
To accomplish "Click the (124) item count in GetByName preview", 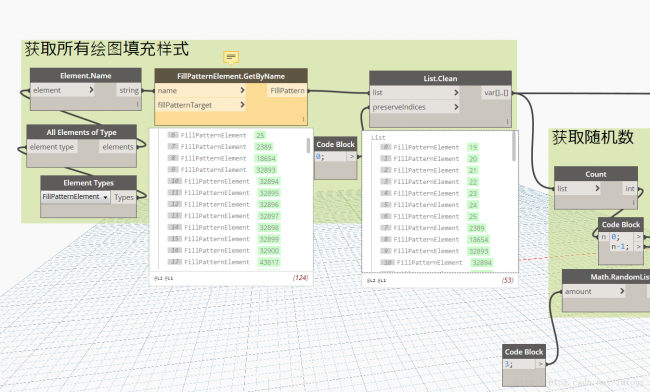I will [x=300, y=278].
